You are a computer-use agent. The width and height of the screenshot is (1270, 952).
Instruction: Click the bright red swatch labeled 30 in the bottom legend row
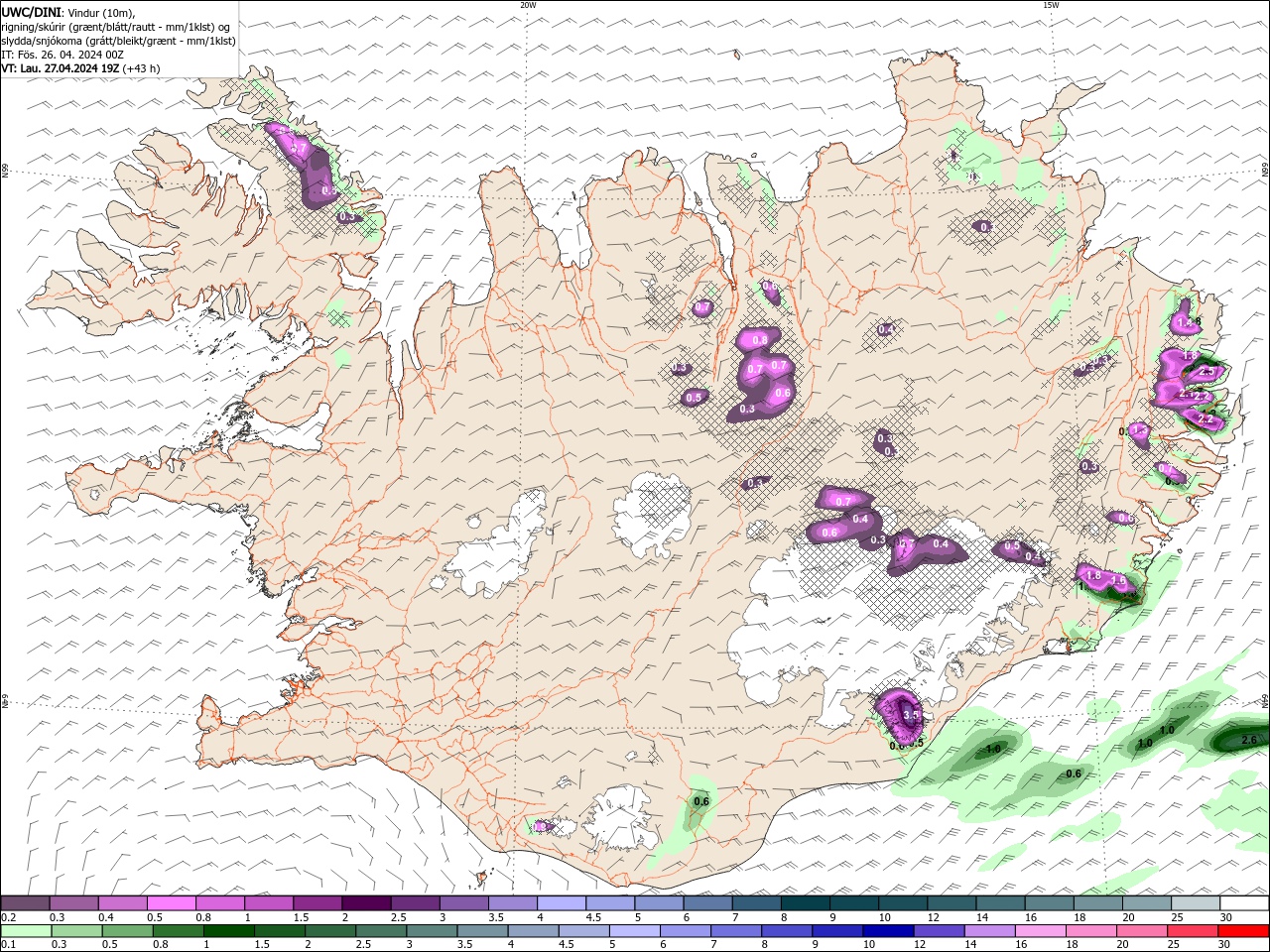(1244, 931)
